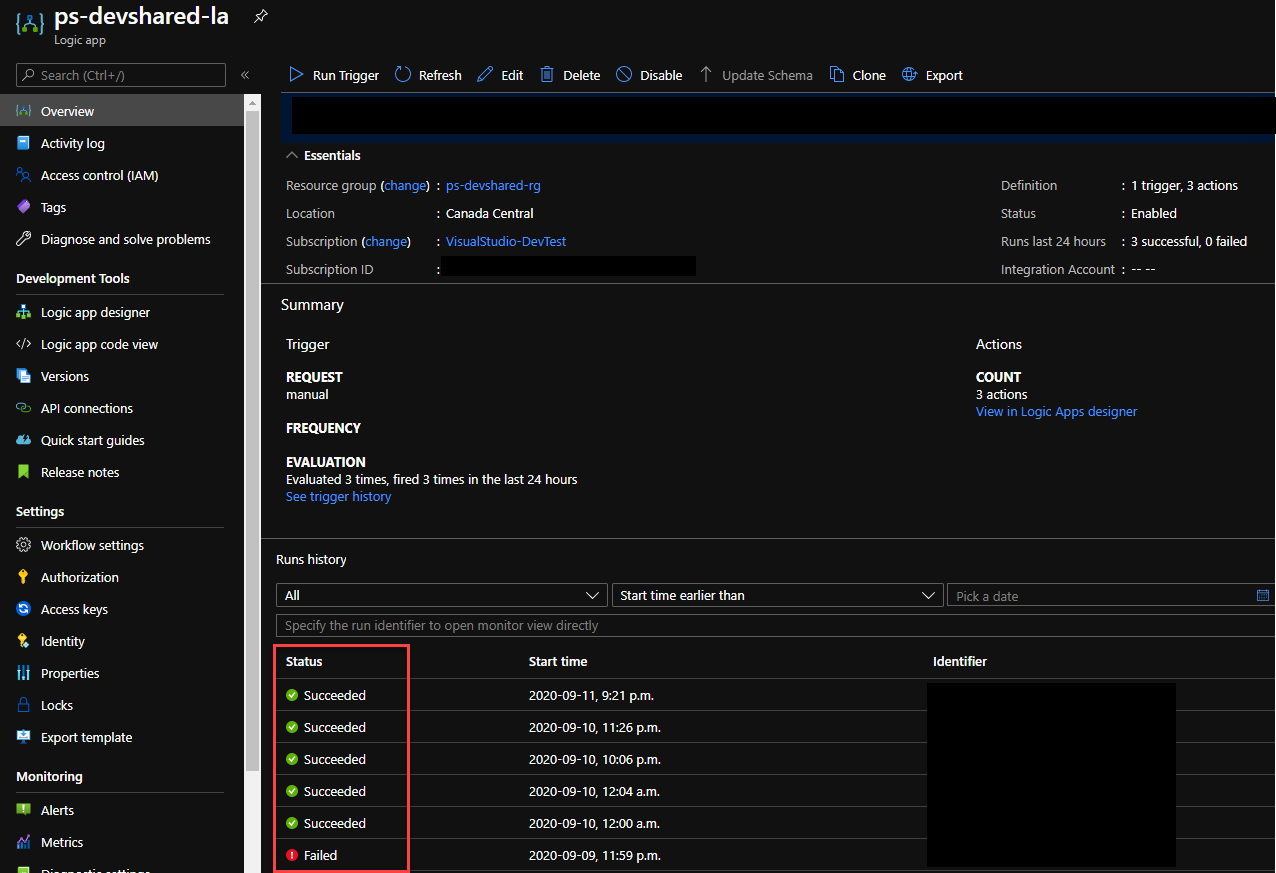1276x873 pixels.
Task: Open Logic app code view
Action: tap(100, 343)
